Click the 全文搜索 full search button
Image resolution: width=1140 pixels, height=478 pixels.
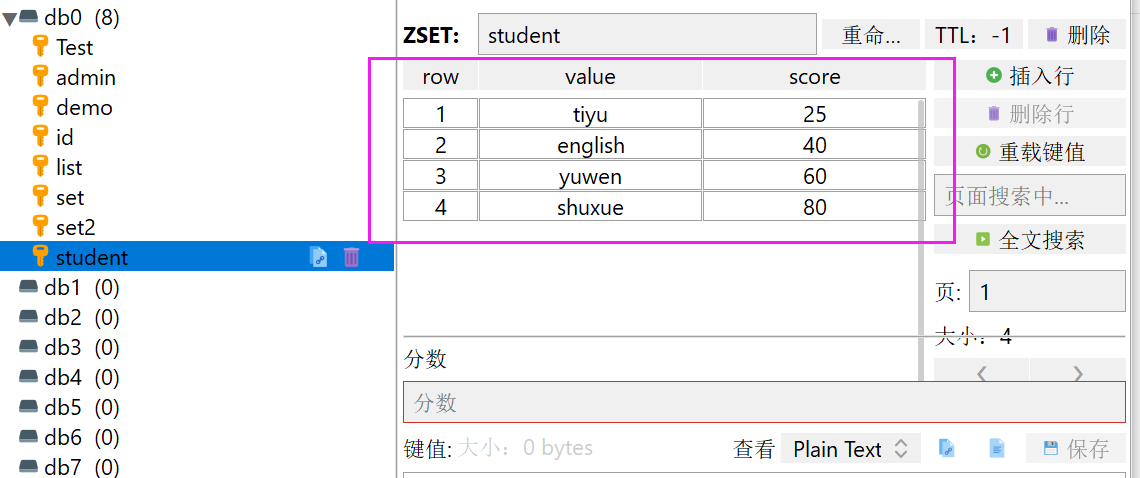pyautogui.click(x=1029, y=239)
